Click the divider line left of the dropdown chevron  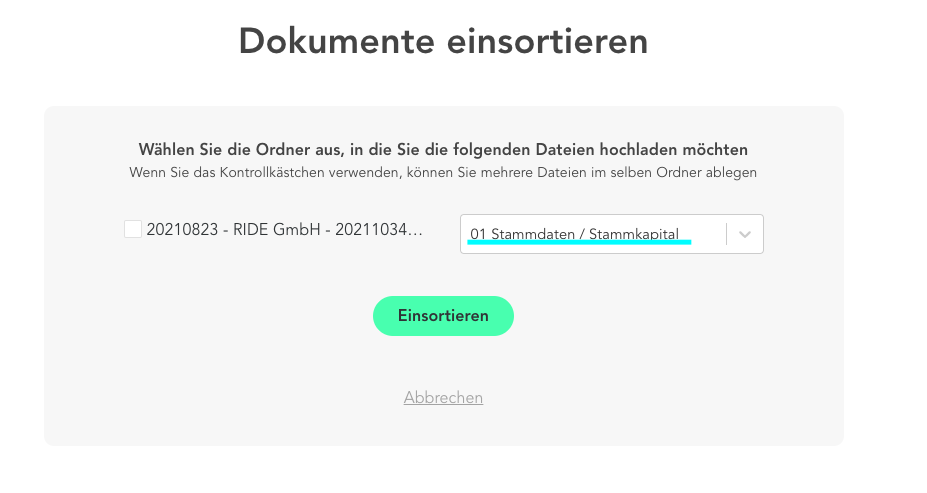pyautogui.click(x=727, y=234)
